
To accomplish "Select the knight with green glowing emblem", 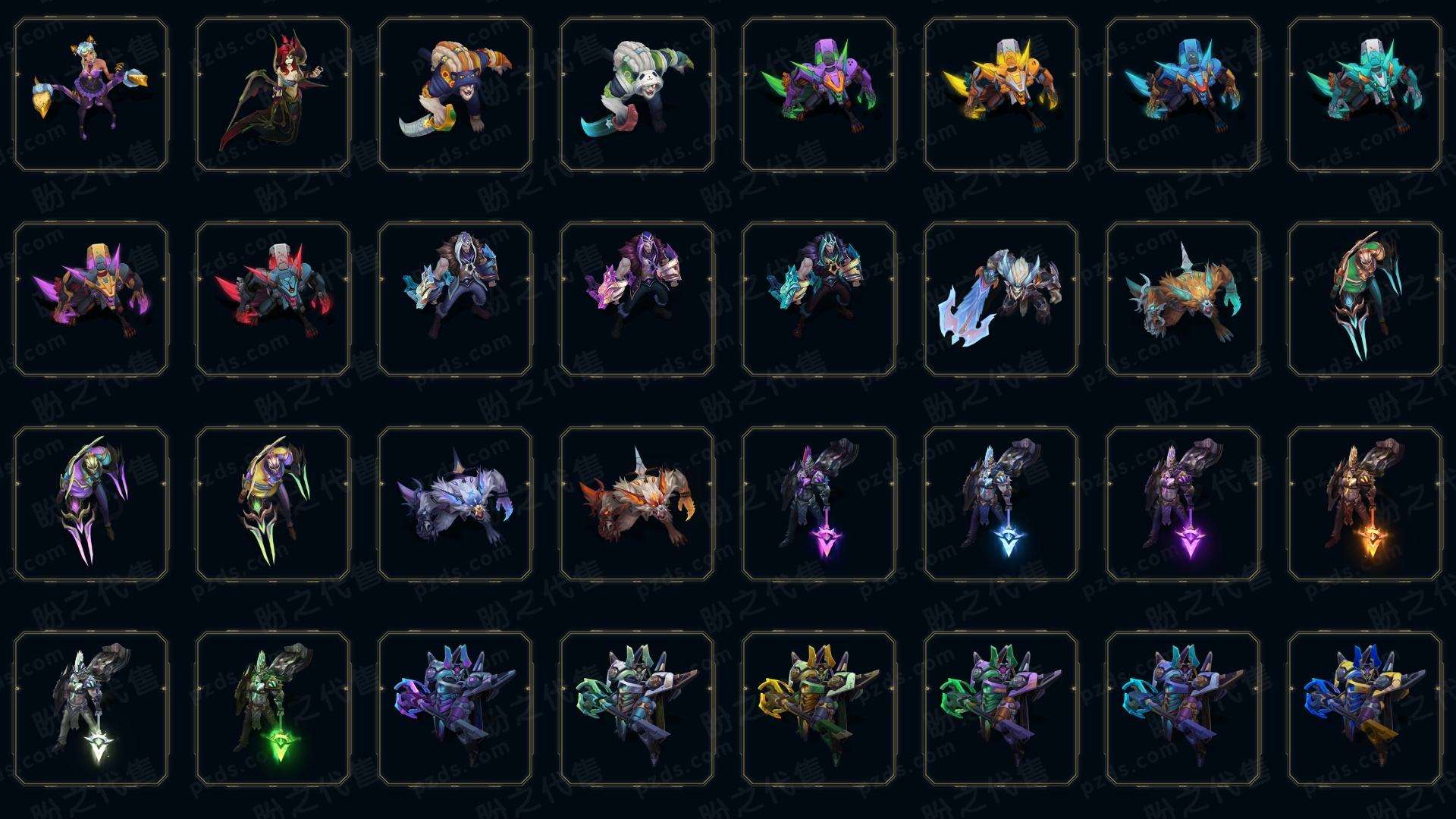I will (273, 709).
